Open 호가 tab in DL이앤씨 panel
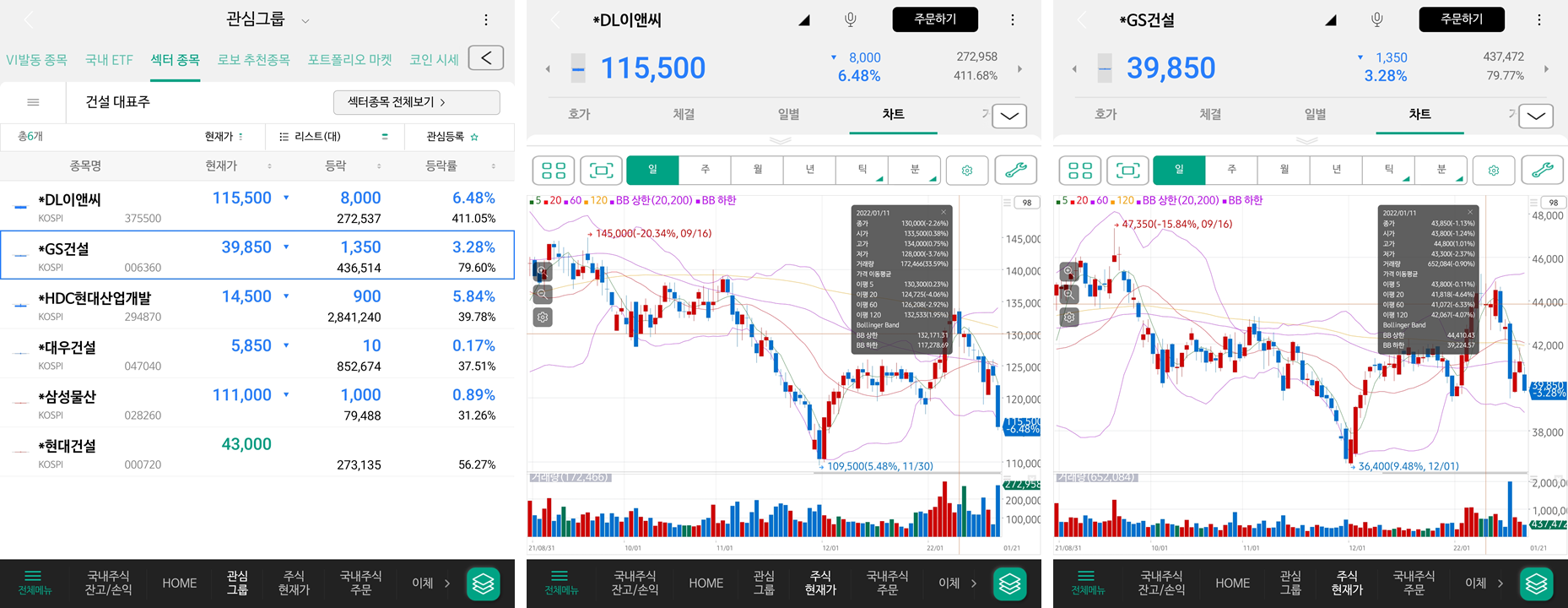 coord(579,114)
